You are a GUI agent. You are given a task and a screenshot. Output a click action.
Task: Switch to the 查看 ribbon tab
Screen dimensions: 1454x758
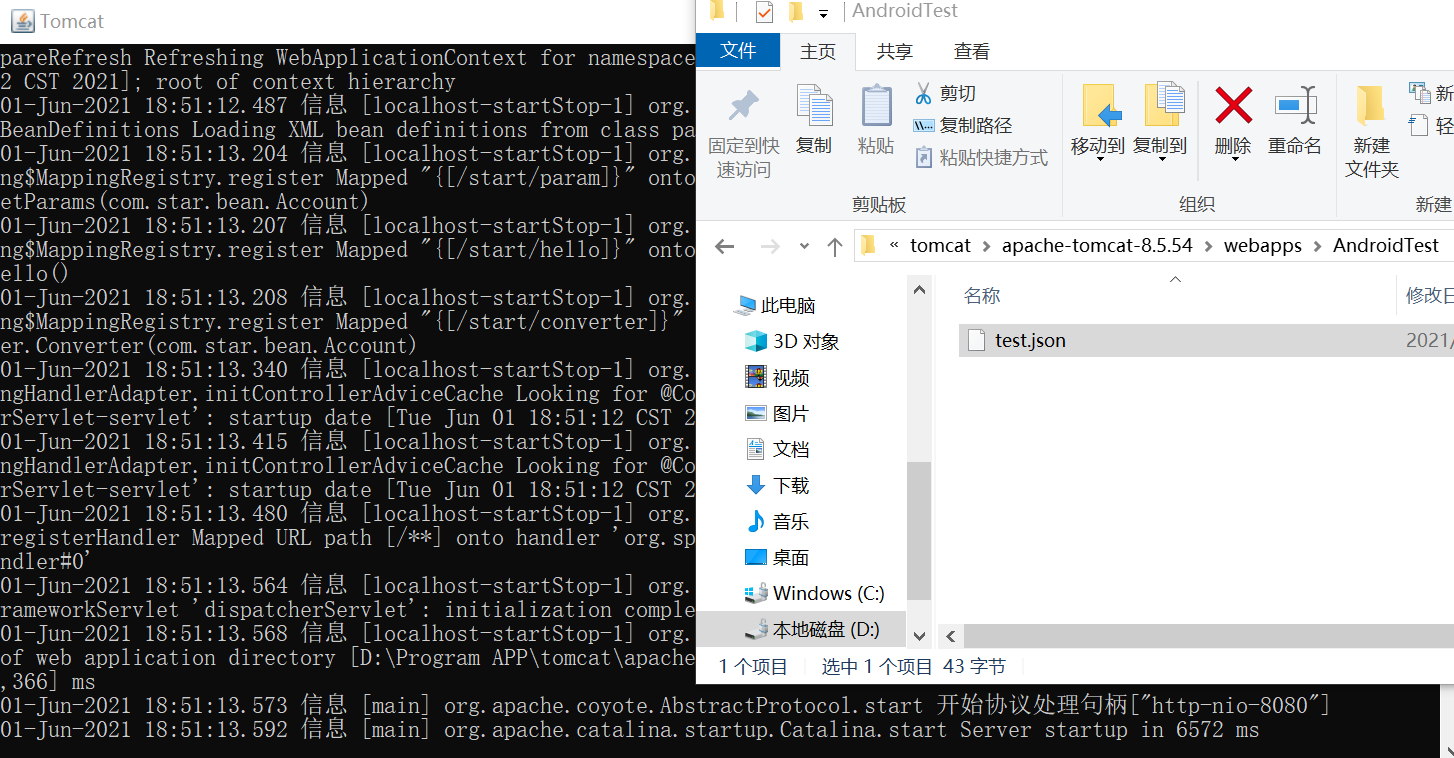tap(970, 50)
